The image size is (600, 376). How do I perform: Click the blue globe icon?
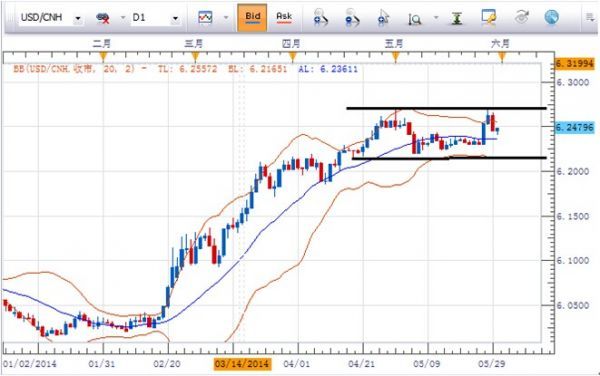click(x=551, y=17)
